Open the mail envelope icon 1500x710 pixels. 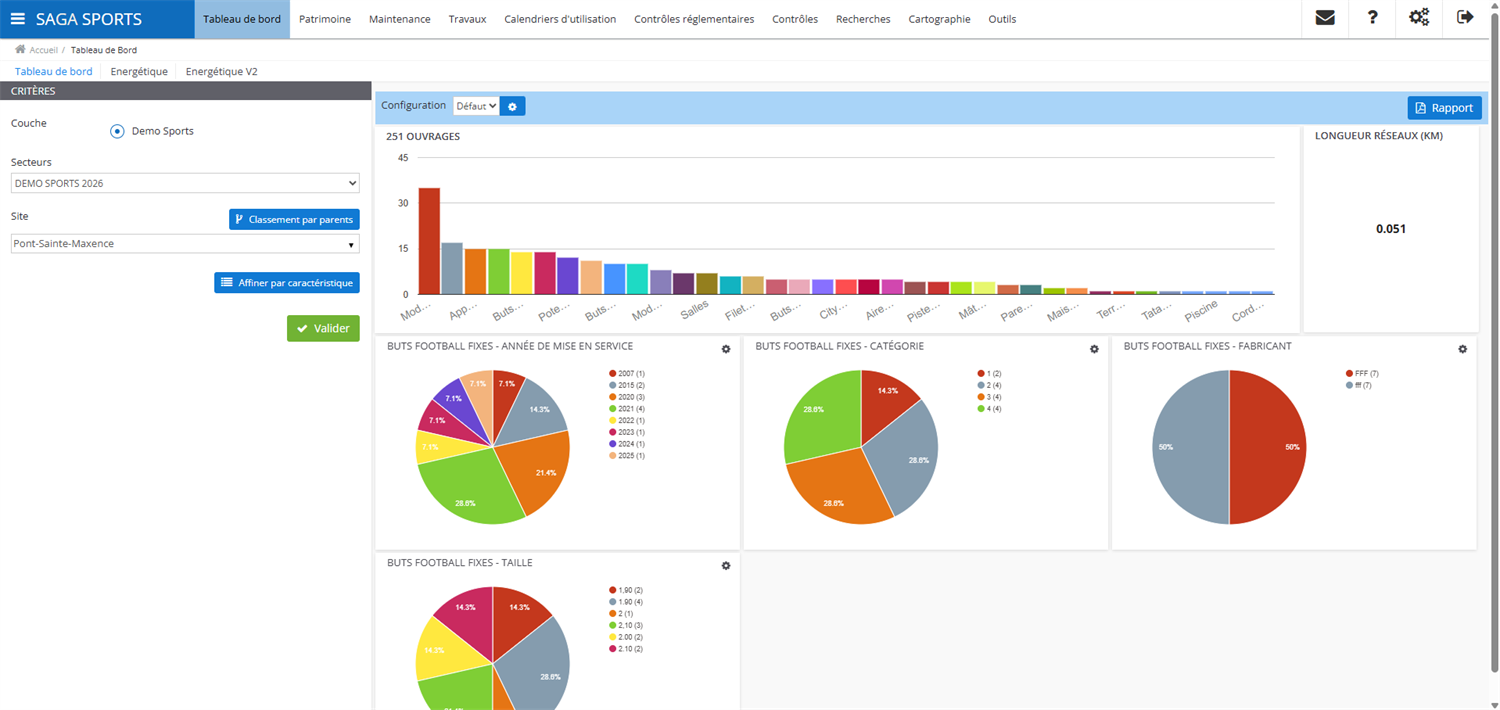[x=1325, y=18]
